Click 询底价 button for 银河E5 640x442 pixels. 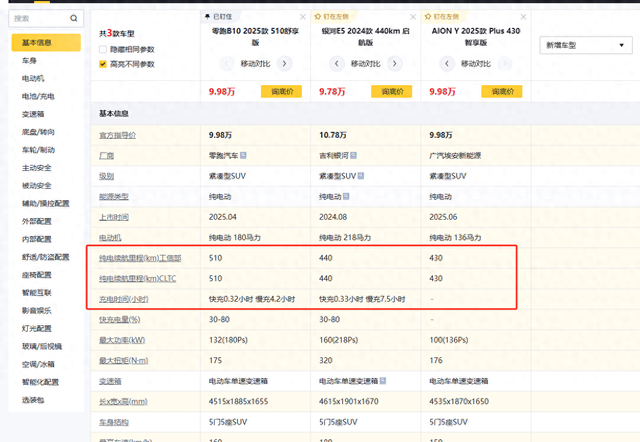point(391,91)
